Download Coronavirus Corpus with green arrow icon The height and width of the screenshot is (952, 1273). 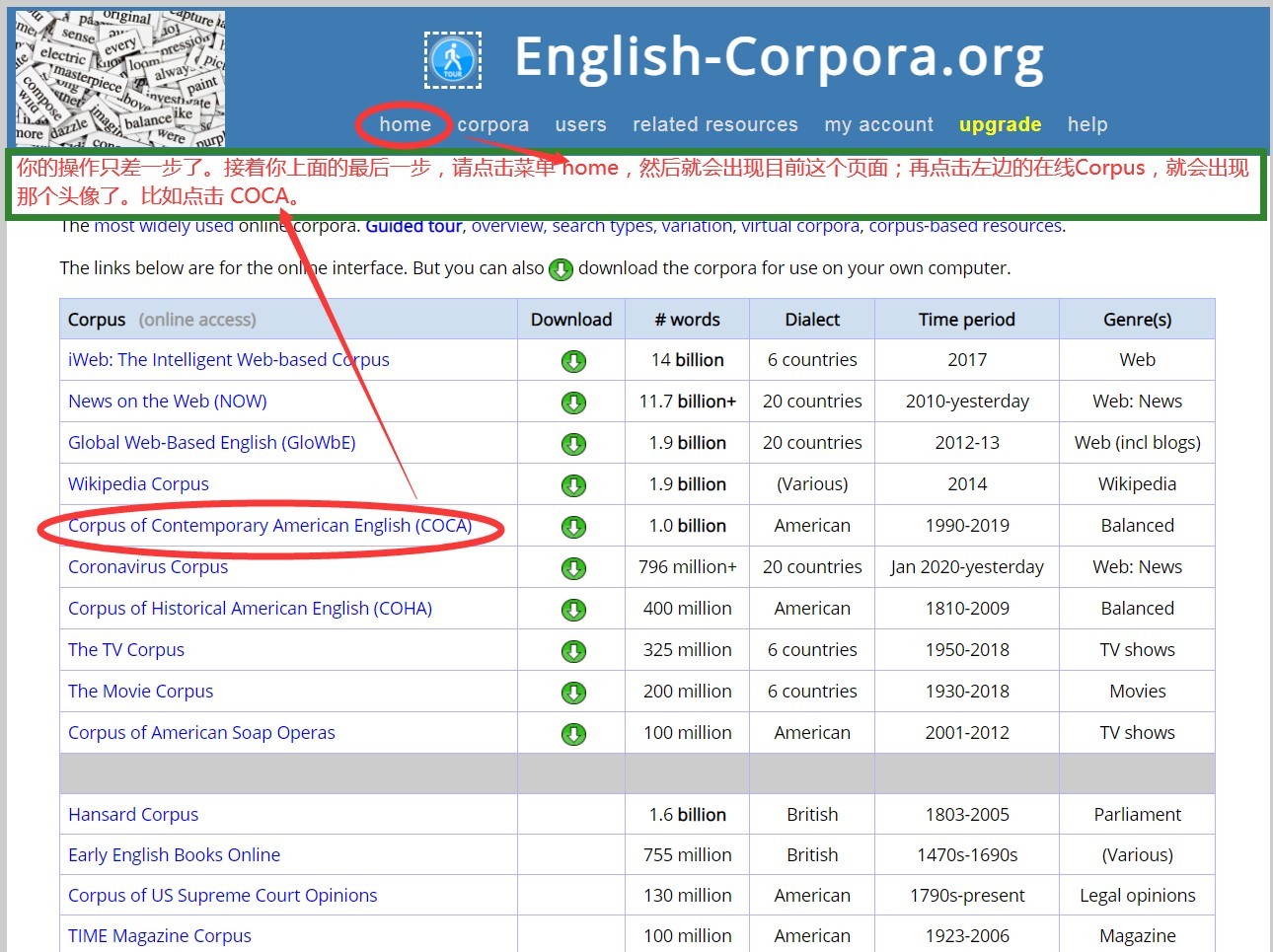573,568
